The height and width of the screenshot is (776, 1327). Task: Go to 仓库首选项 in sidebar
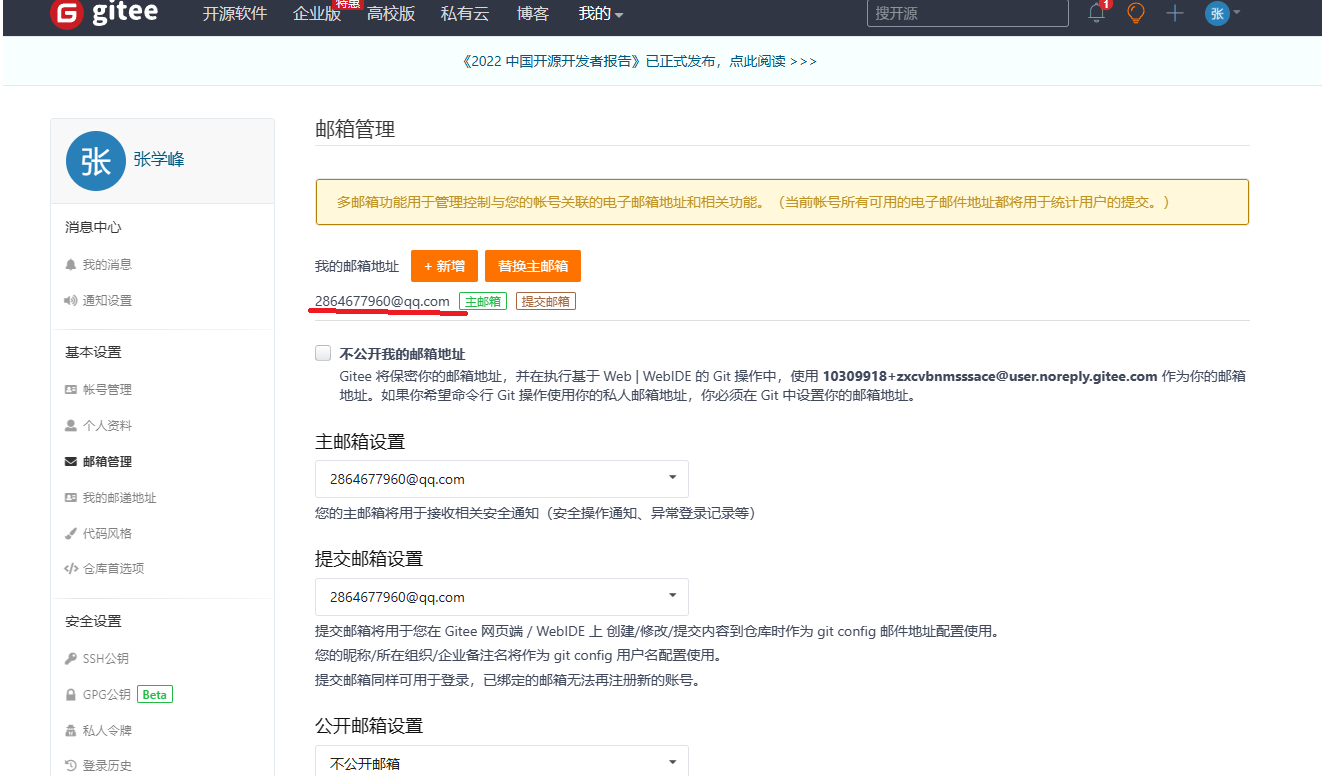tap(114, 568)
